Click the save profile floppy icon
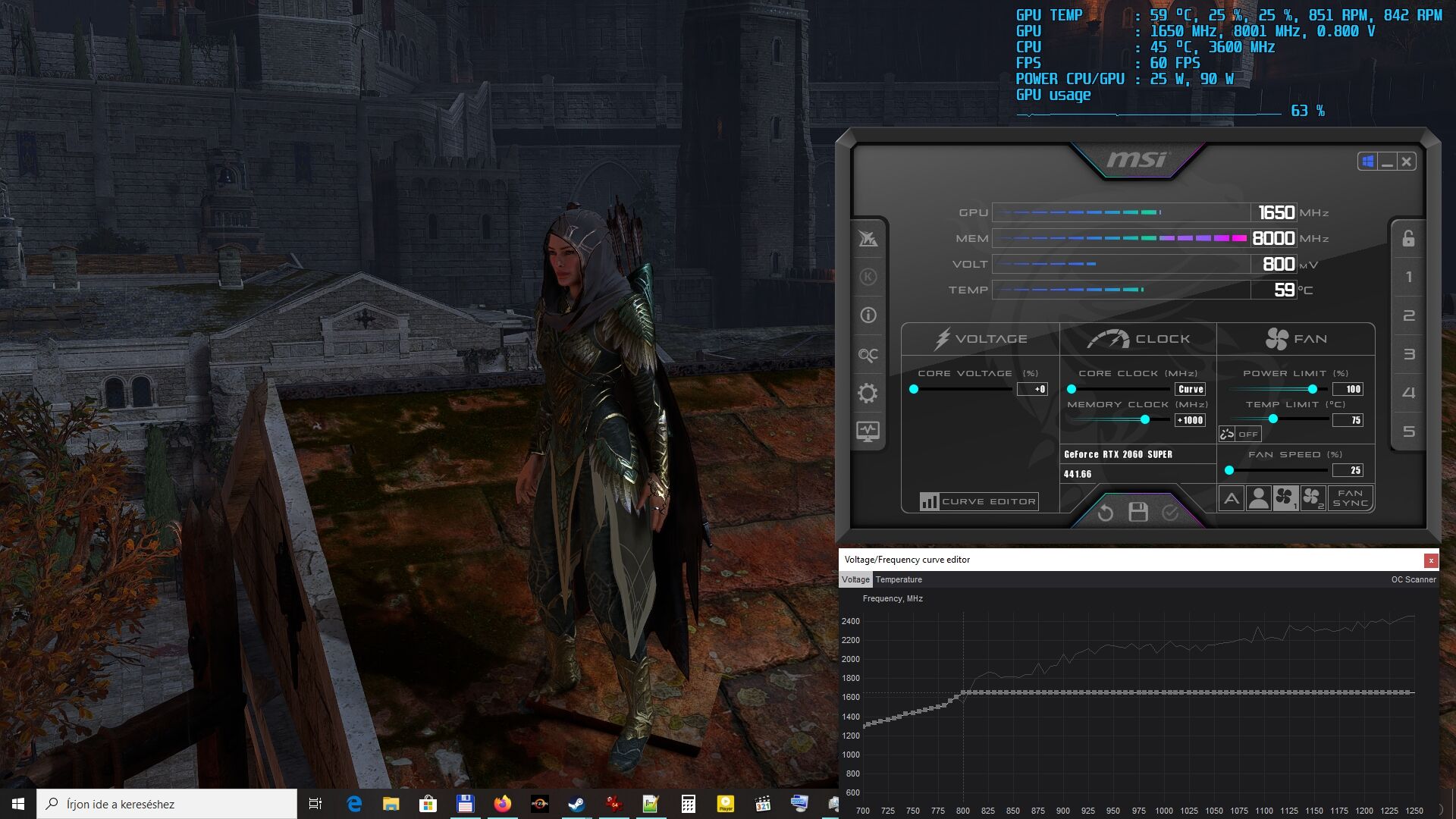Viewport: 1456px width, 819px height. coord(1137,513)
